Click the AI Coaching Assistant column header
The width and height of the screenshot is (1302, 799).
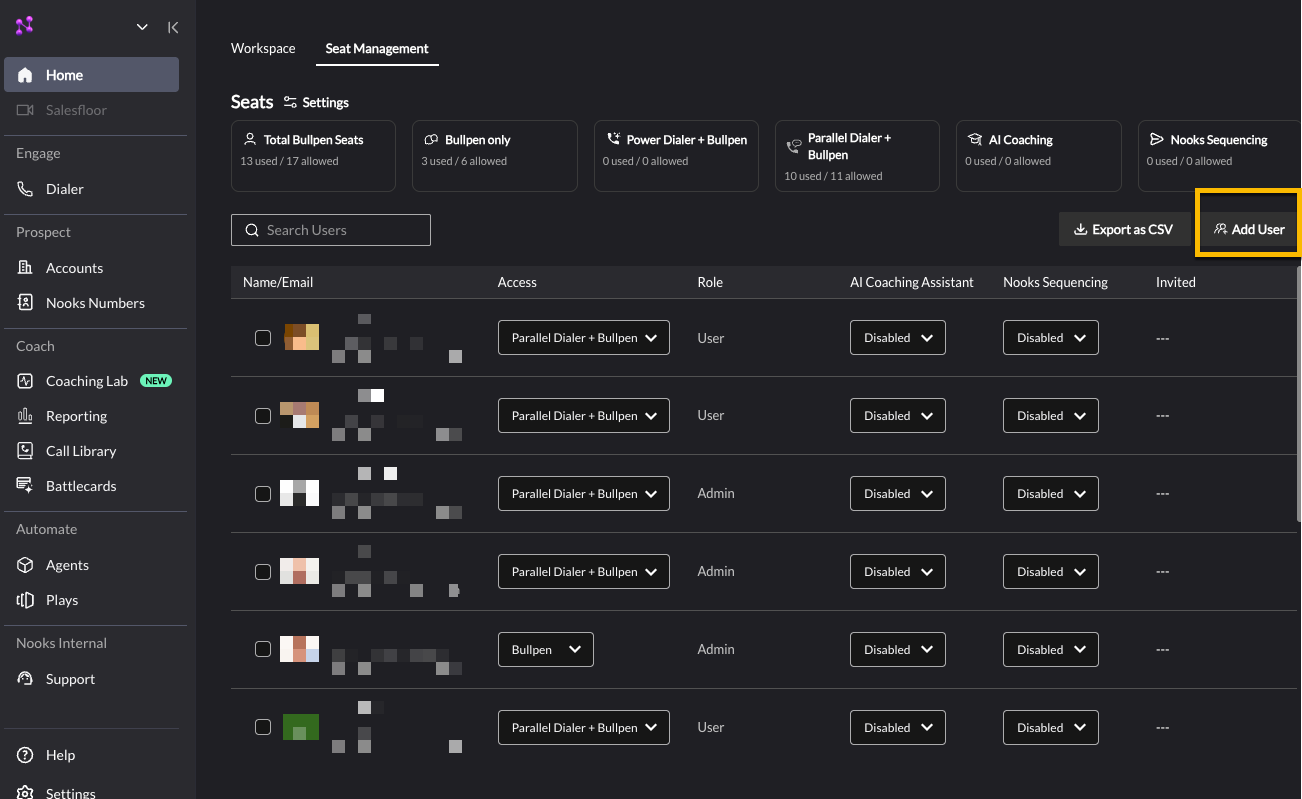click(912, 282)
